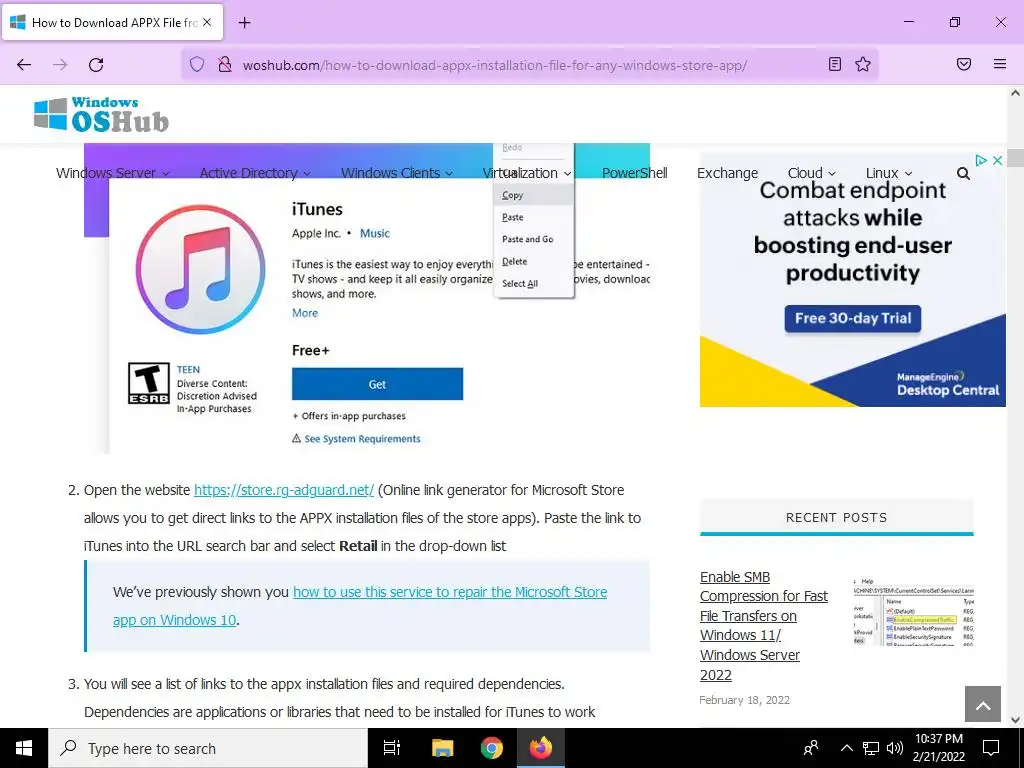
Task: Click the page vertical scrollbar thumb
Action: tap(1016, 158)
